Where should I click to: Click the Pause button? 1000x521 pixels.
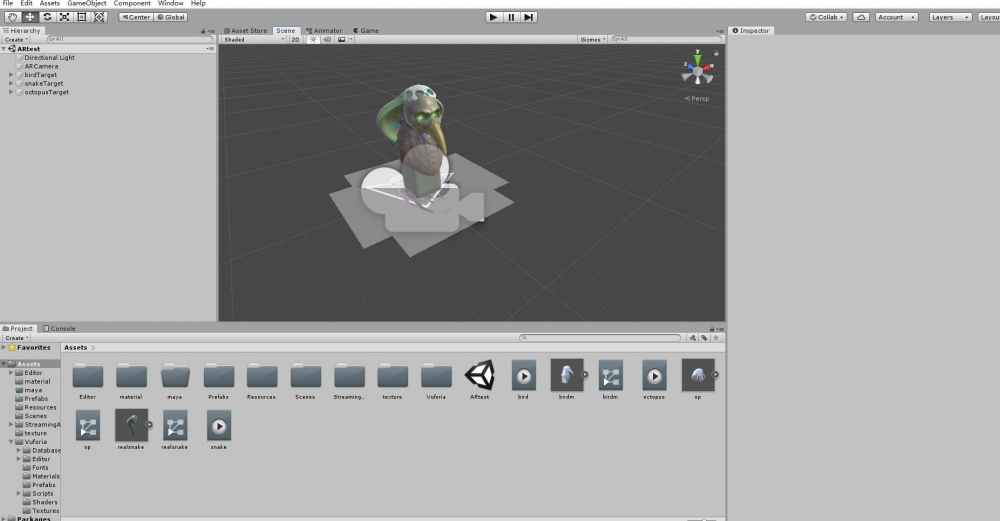click(x=511, y=17)
